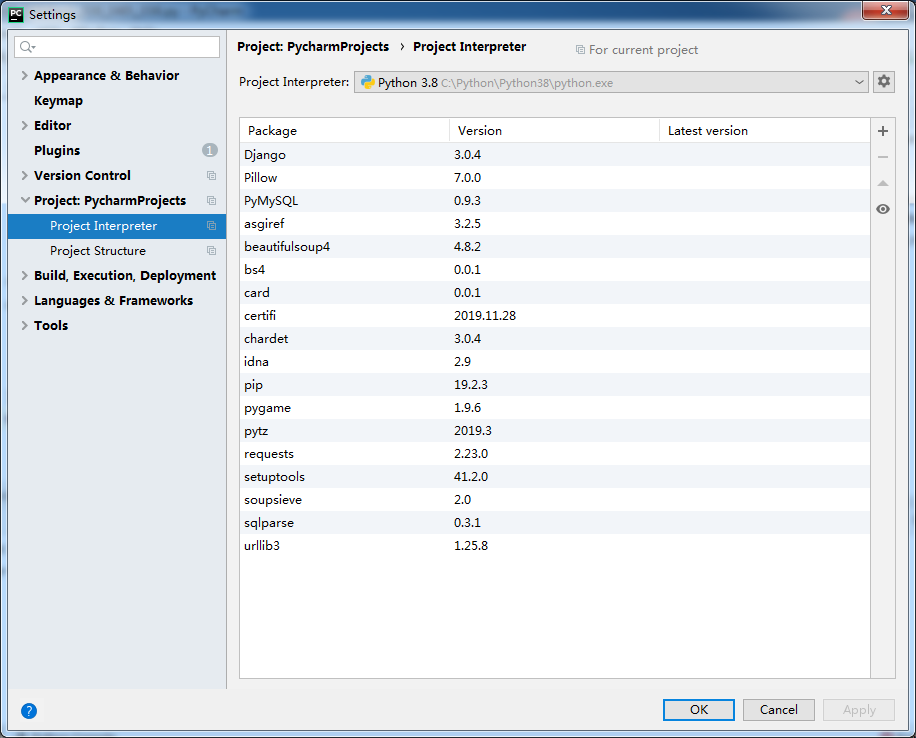Select the urllib3 package row

(x=554, y=545)
